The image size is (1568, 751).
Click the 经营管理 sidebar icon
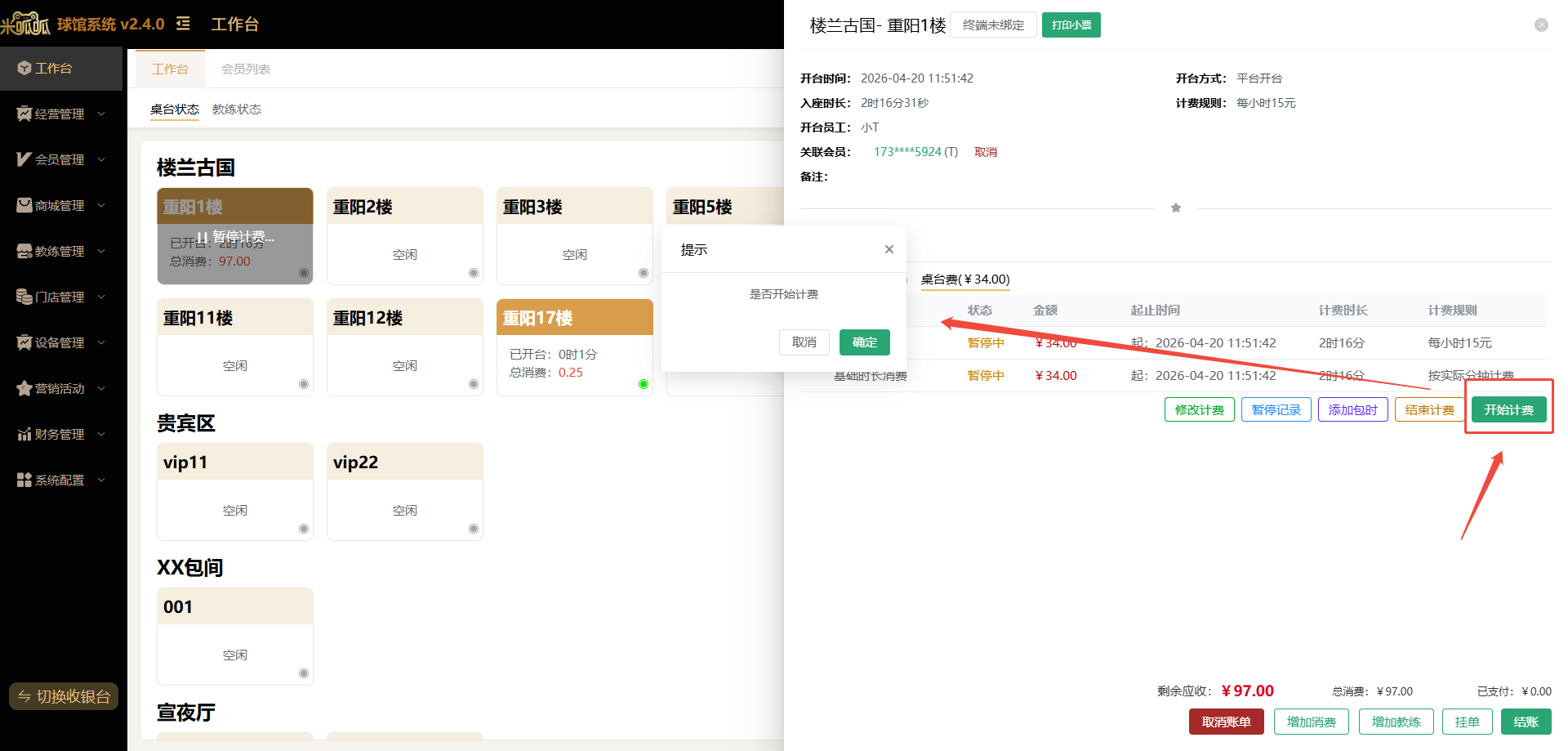[24, 114]
